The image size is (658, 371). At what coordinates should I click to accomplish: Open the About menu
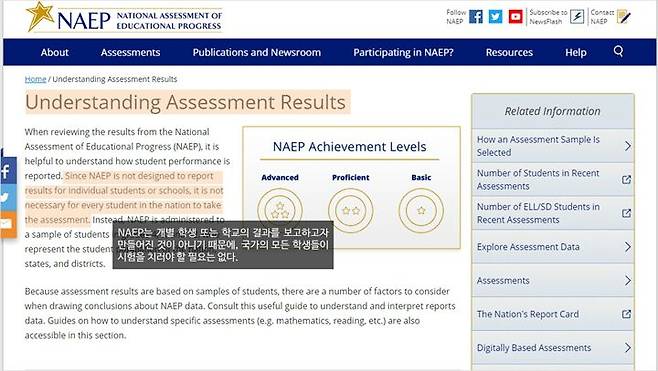[55, 52]
